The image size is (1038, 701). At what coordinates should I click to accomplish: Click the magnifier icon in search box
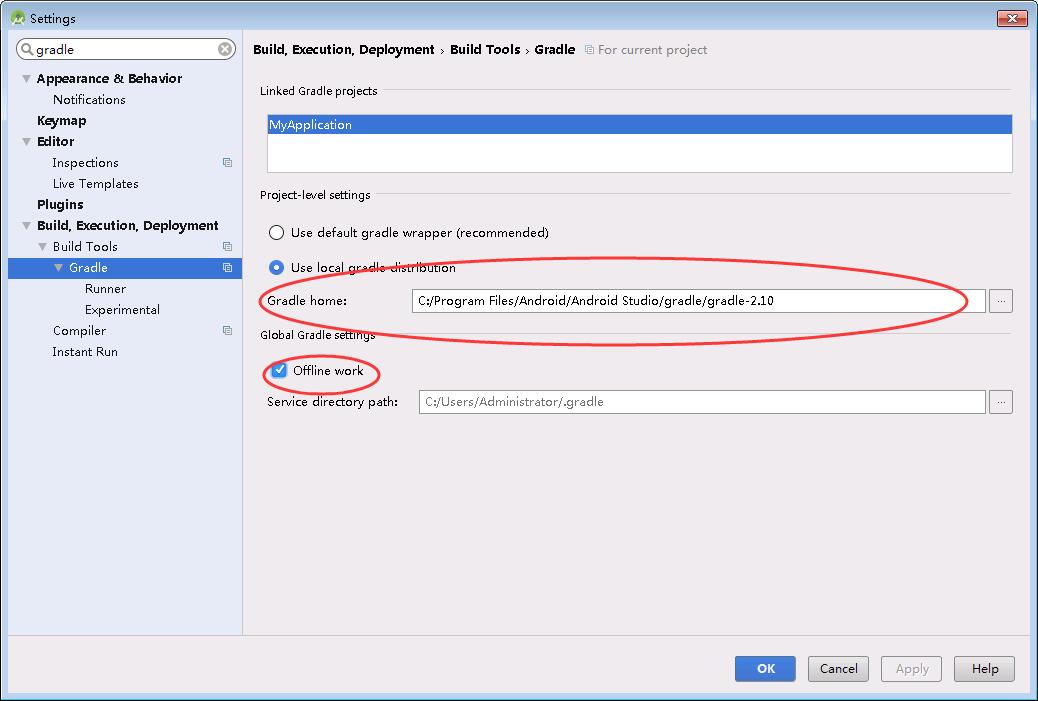coord(26,49)
